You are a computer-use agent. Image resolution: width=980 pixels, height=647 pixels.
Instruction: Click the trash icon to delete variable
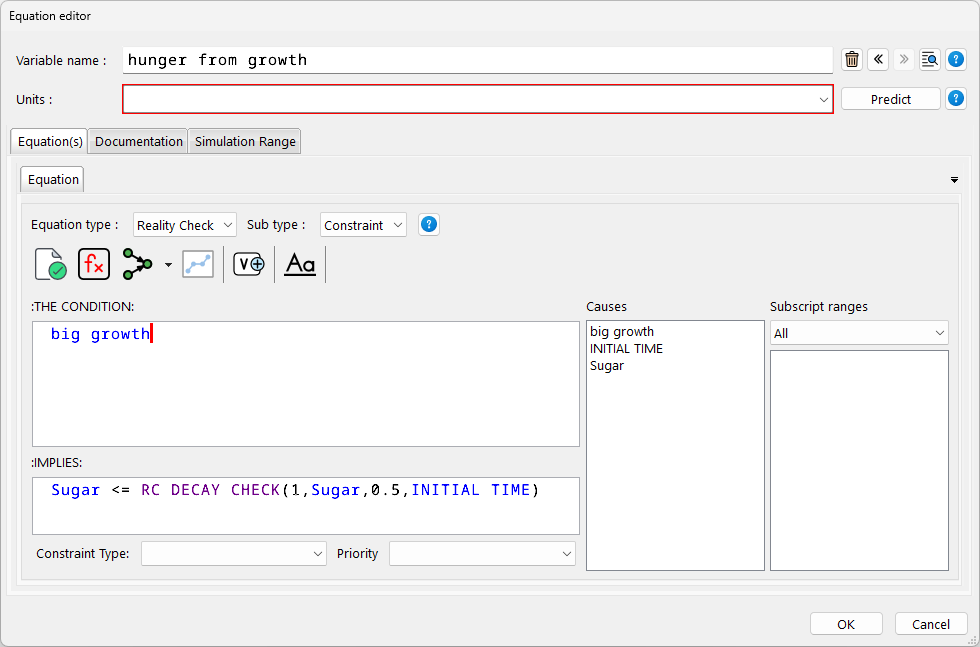coord(852,60)
